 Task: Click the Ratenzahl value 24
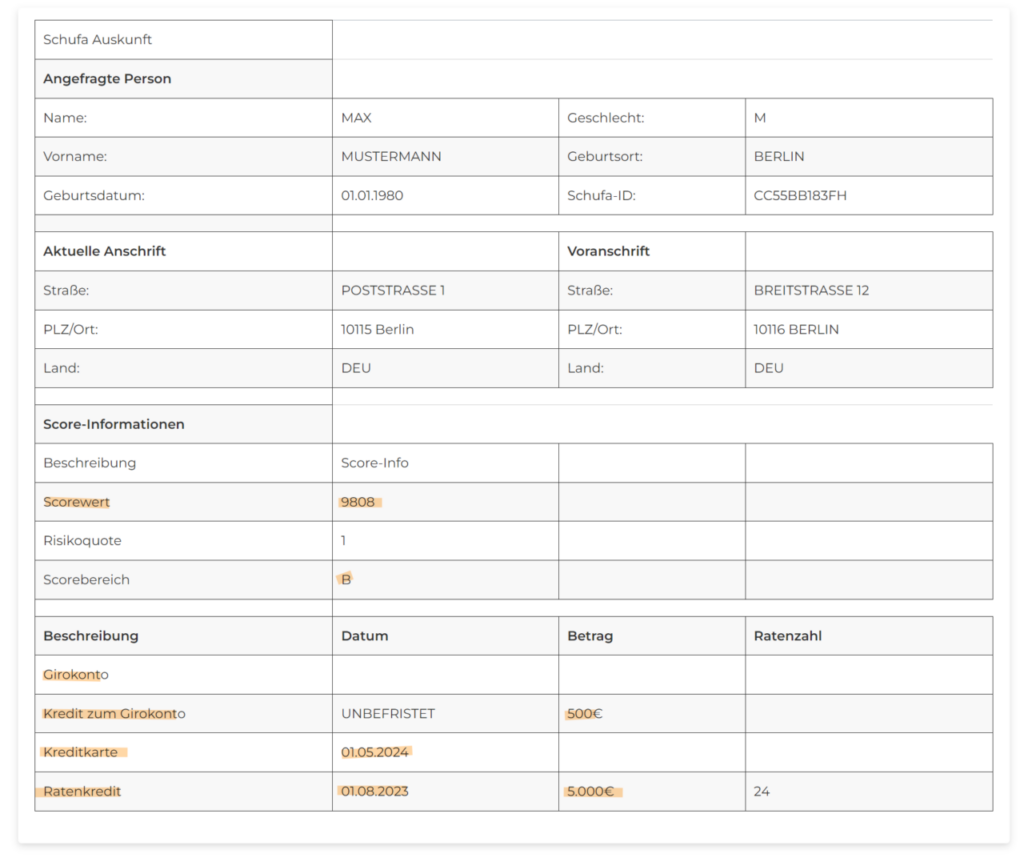click(x=762, y=792)
